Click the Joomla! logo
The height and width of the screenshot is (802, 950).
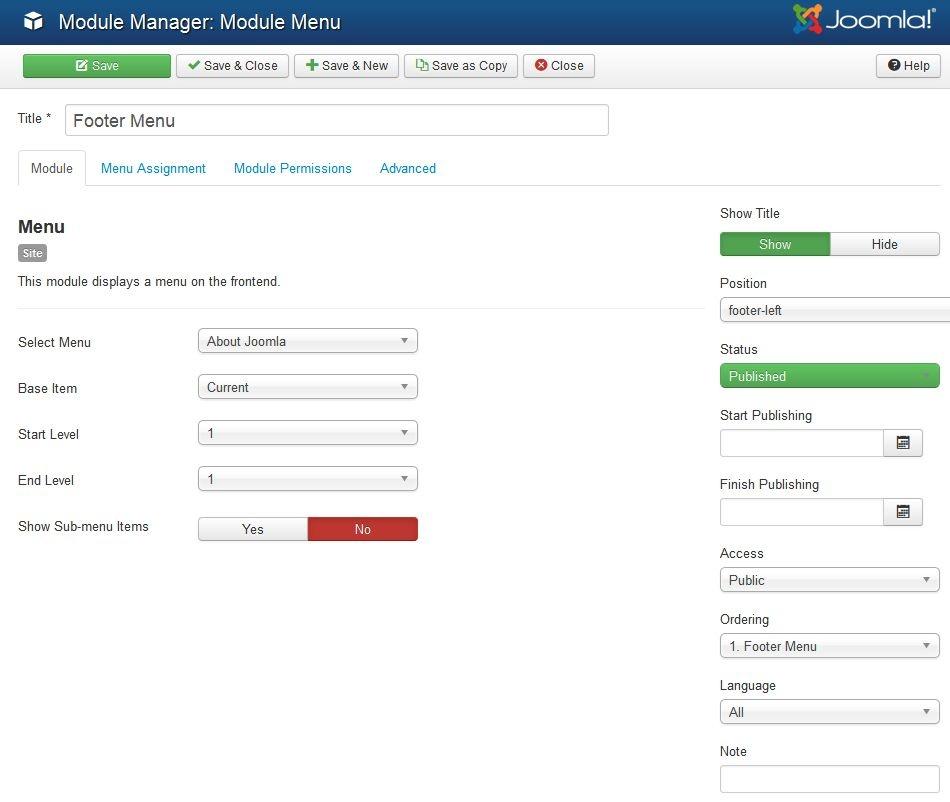coord(864,20)
